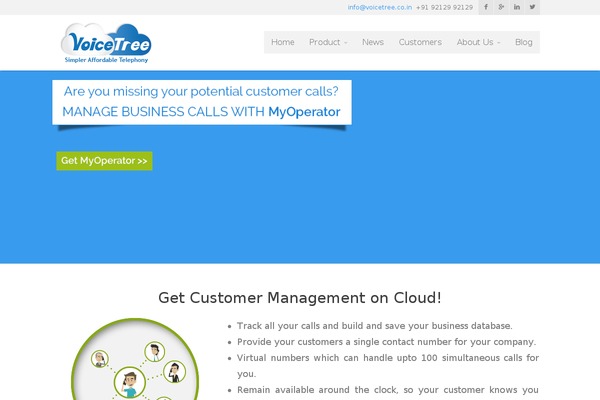600x400 pixels.
Task: Open the Google Plus social icon
Action: (501, 7)
